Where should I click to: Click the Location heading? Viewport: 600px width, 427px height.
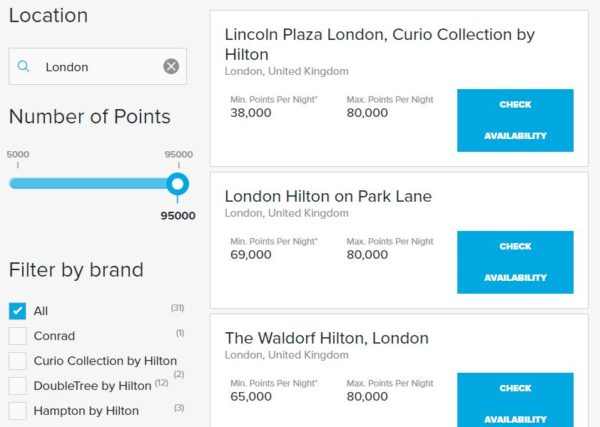[48, 16]
